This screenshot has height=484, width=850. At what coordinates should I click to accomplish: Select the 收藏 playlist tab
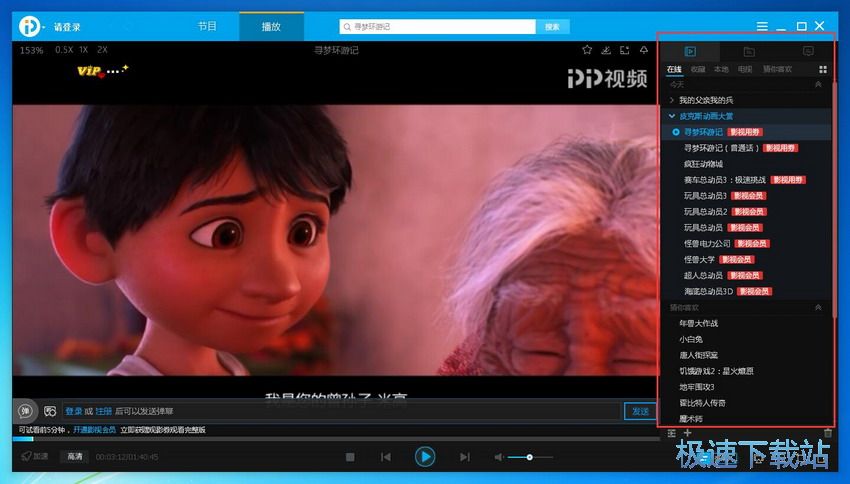pos(698,69)
